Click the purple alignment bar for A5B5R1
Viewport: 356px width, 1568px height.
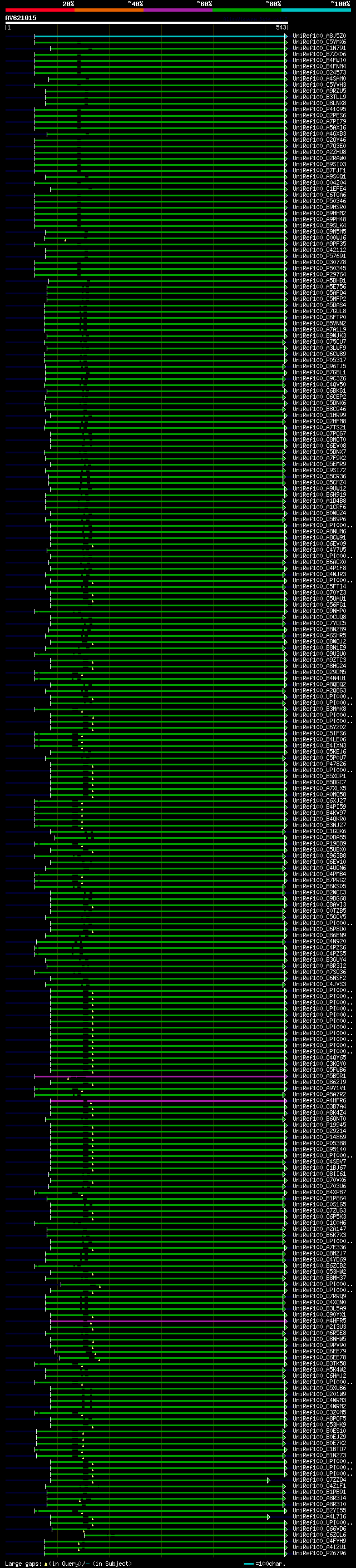(x=161, y=1076)
